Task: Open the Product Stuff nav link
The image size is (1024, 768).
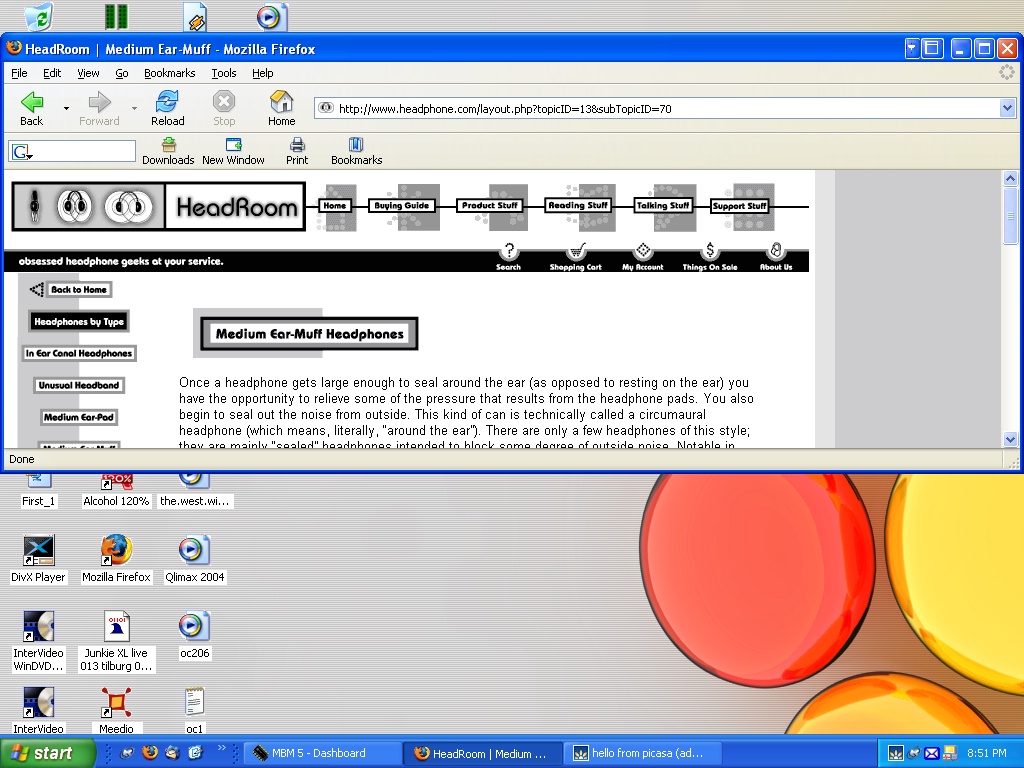Action: click(x=490, y=206)
